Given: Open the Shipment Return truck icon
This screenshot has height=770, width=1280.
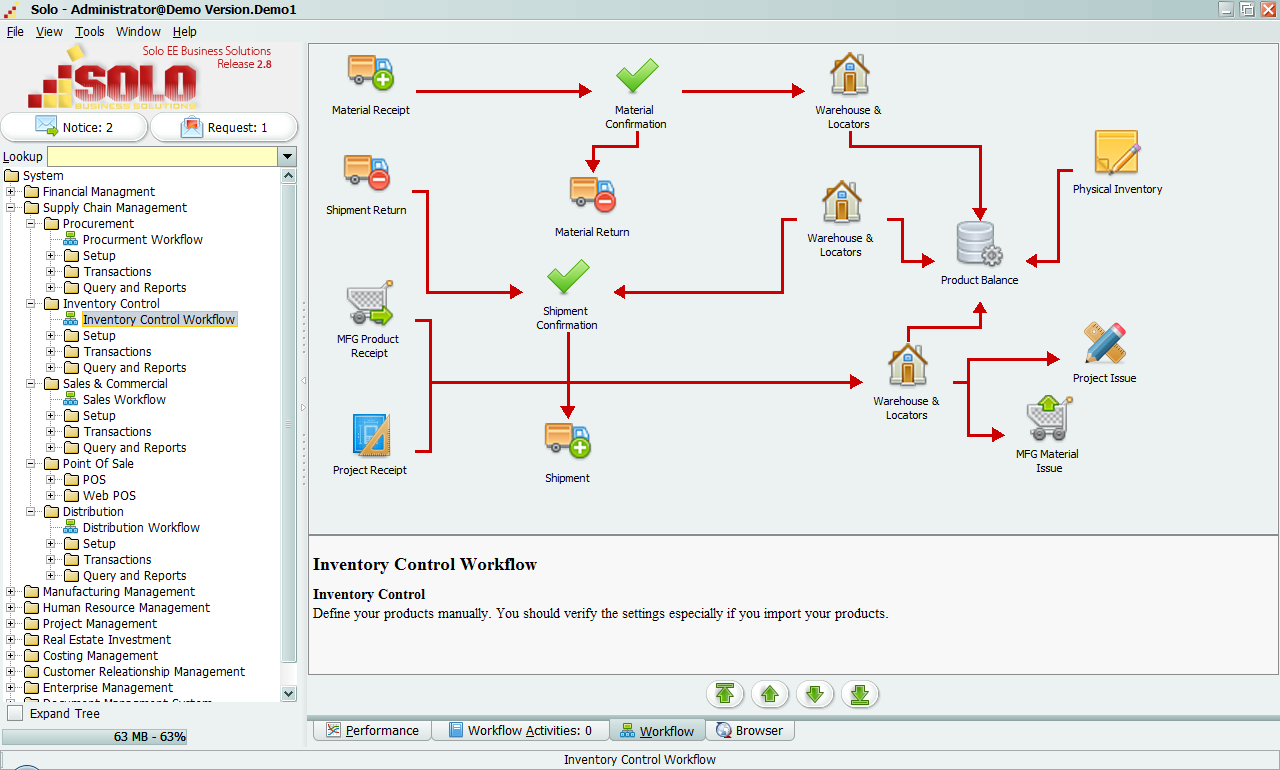Looking at the screenshot, I should tap(366, 173).
